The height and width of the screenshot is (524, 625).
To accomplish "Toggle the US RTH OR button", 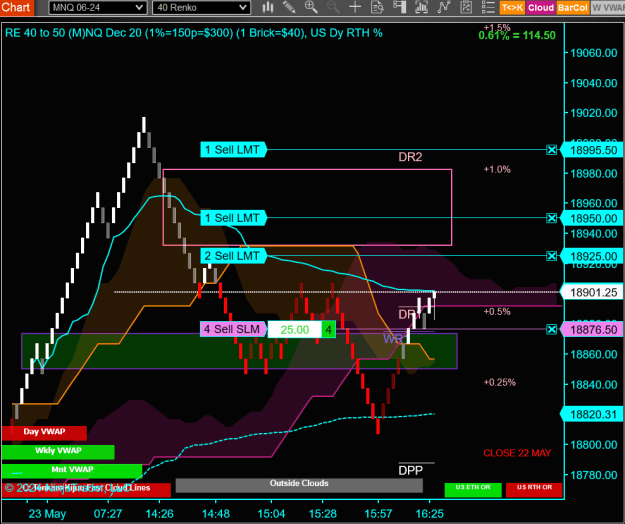I will coord(534,490).
